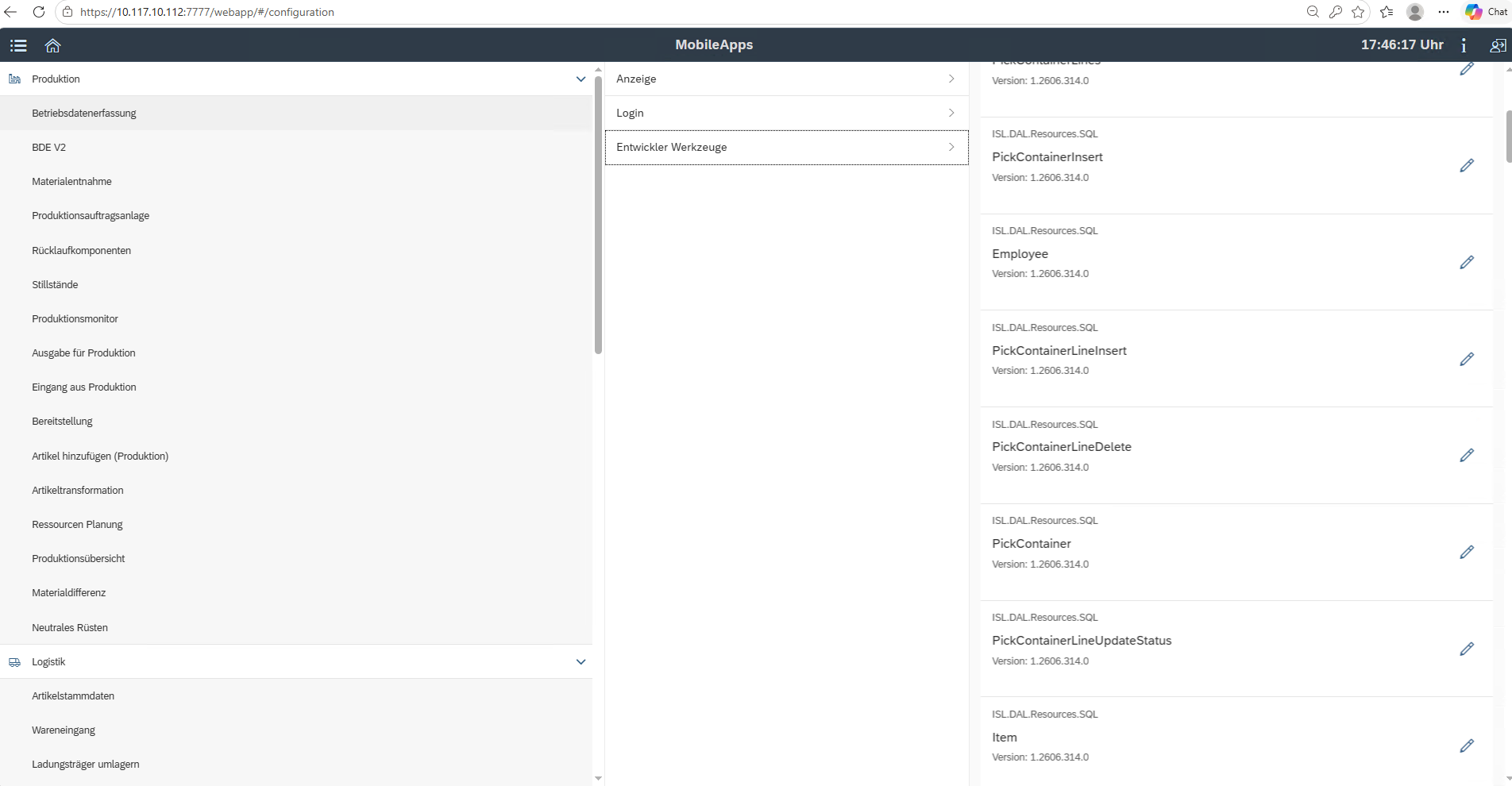
Task: Click the 17:46:17 Uhr clock text
Action: [1402, 45]
